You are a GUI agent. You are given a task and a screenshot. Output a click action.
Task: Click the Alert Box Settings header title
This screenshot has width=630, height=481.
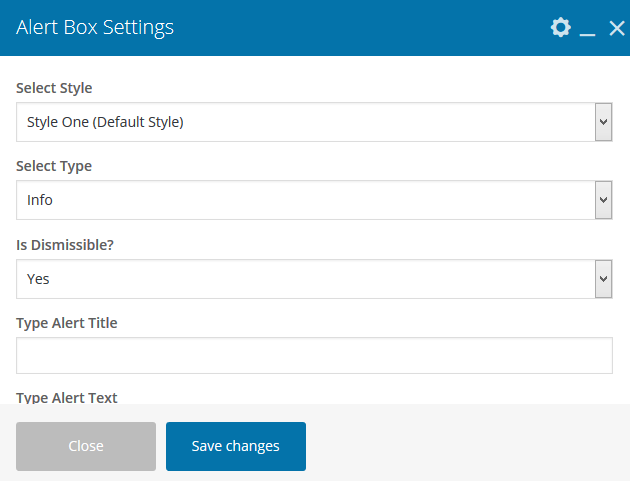point(95,28)
